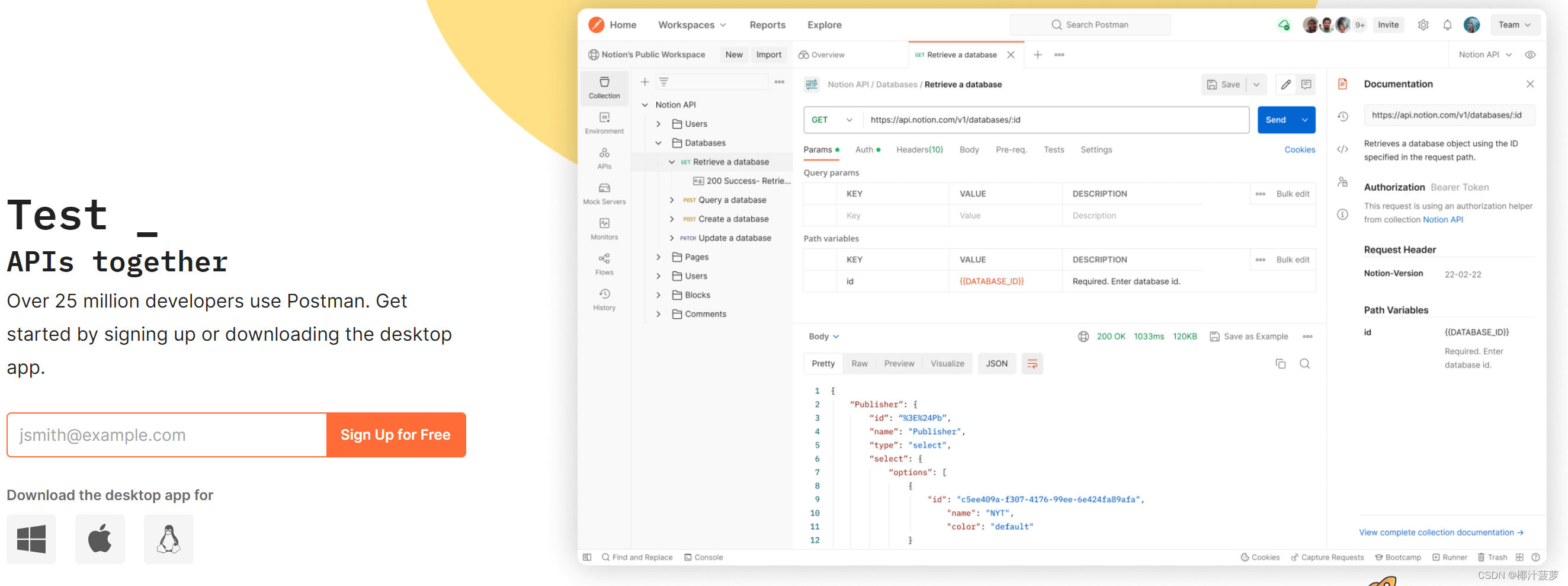Collapse the Notion API collection
1568x586 pixels.
(644, 105)
